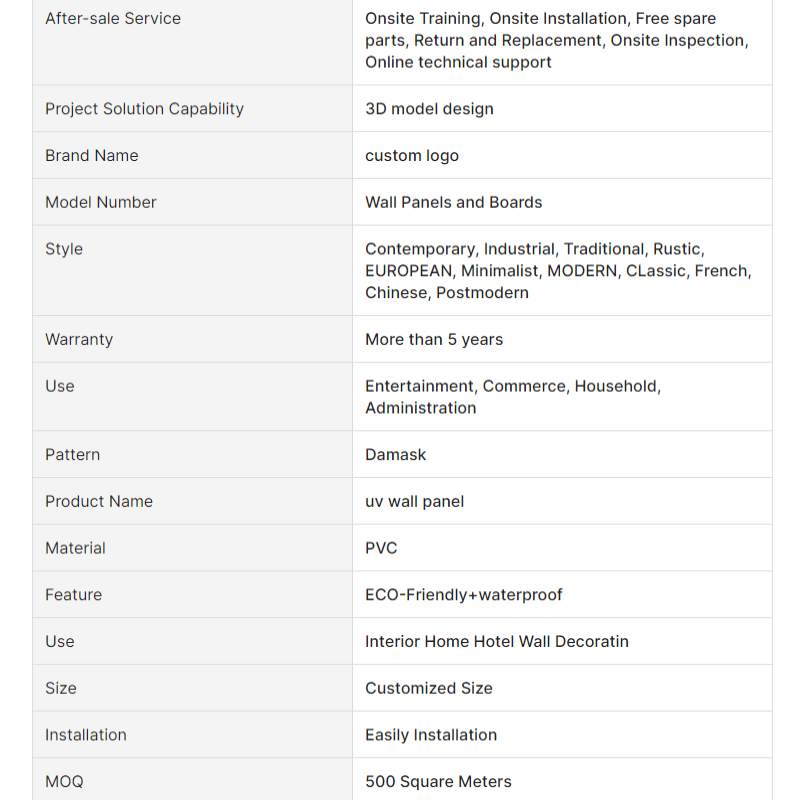Click the Brand Name row label

91,155
